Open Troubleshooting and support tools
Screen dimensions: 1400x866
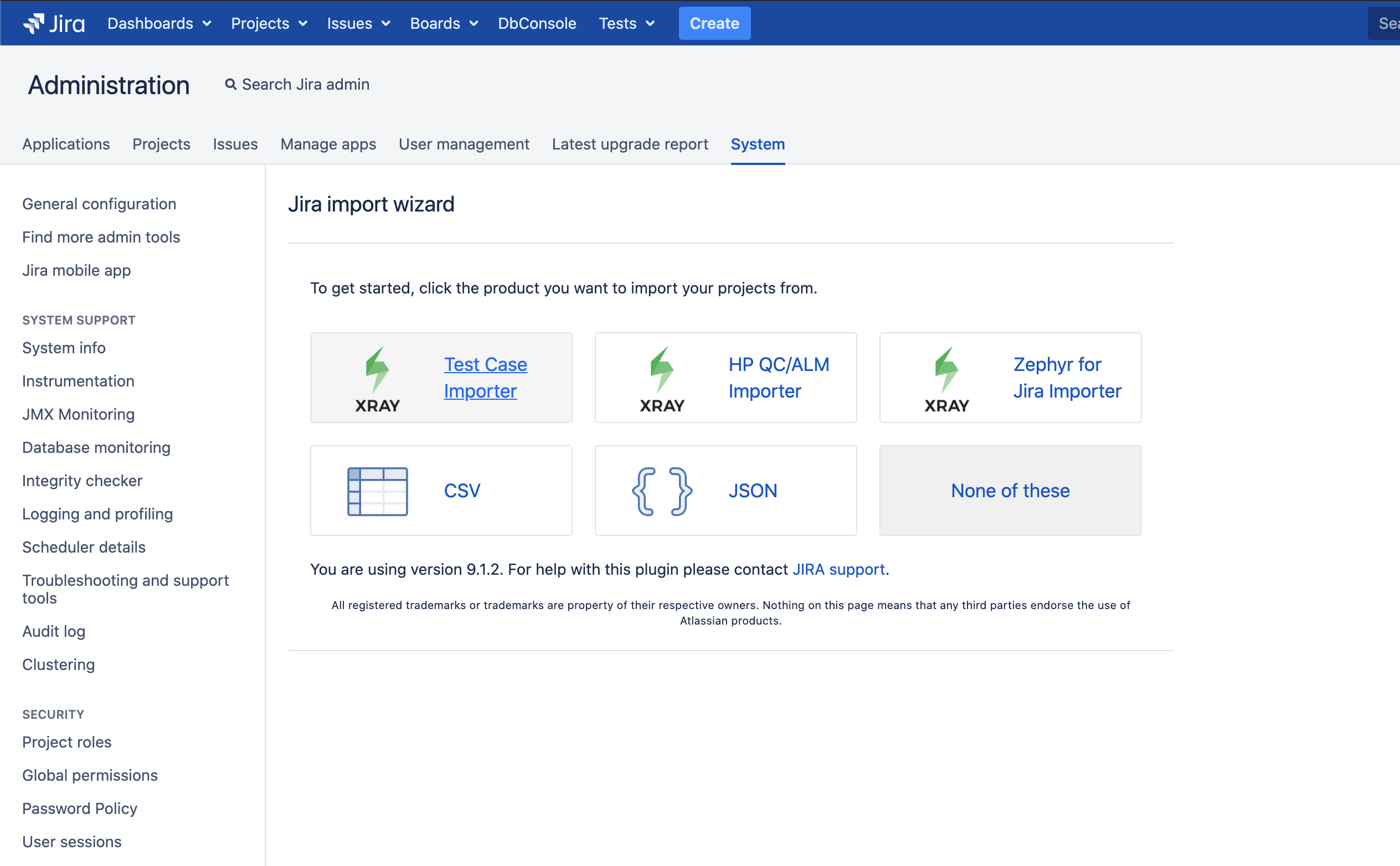[126, 589]
